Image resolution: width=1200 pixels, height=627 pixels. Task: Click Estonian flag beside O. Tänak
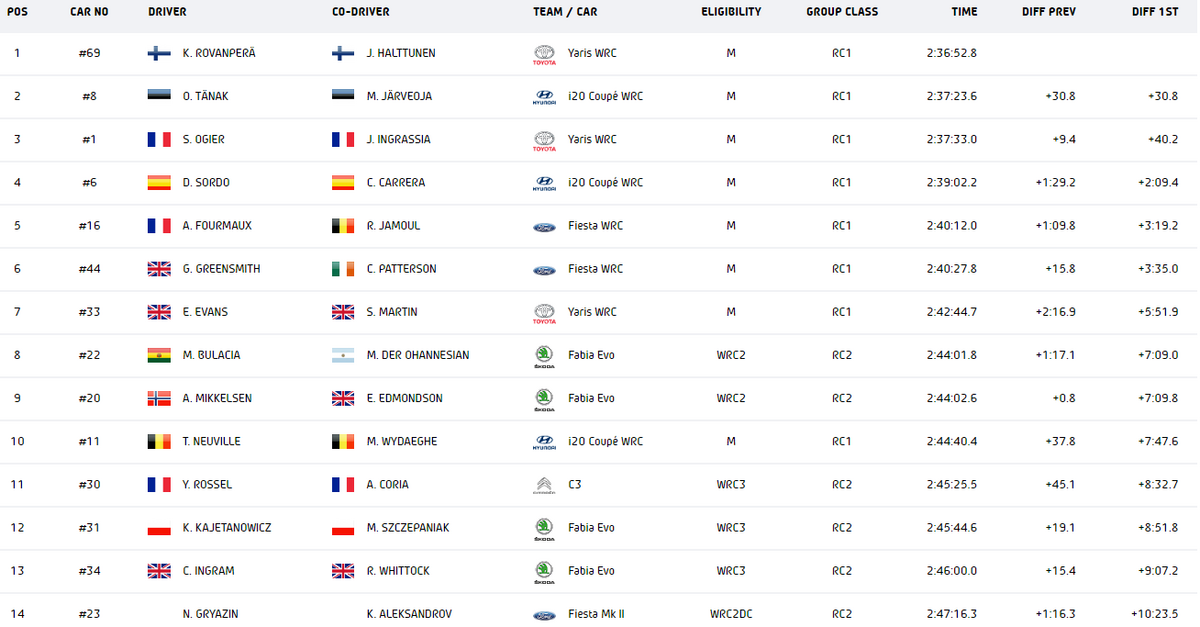pos(159,96)
